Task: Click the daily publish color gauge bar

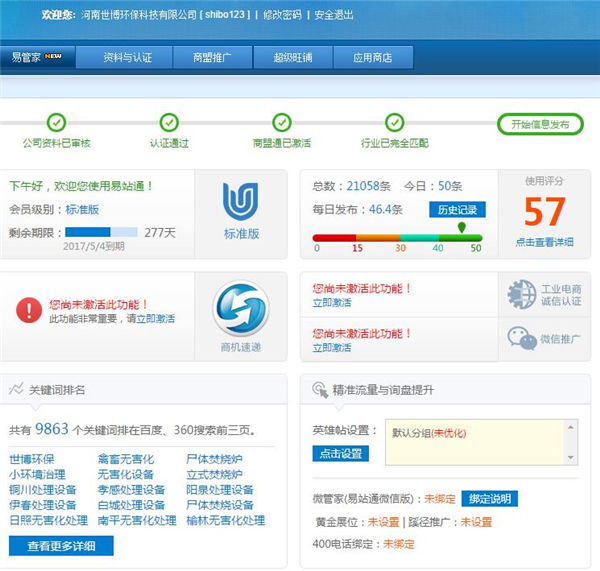Action: (397, 237)
